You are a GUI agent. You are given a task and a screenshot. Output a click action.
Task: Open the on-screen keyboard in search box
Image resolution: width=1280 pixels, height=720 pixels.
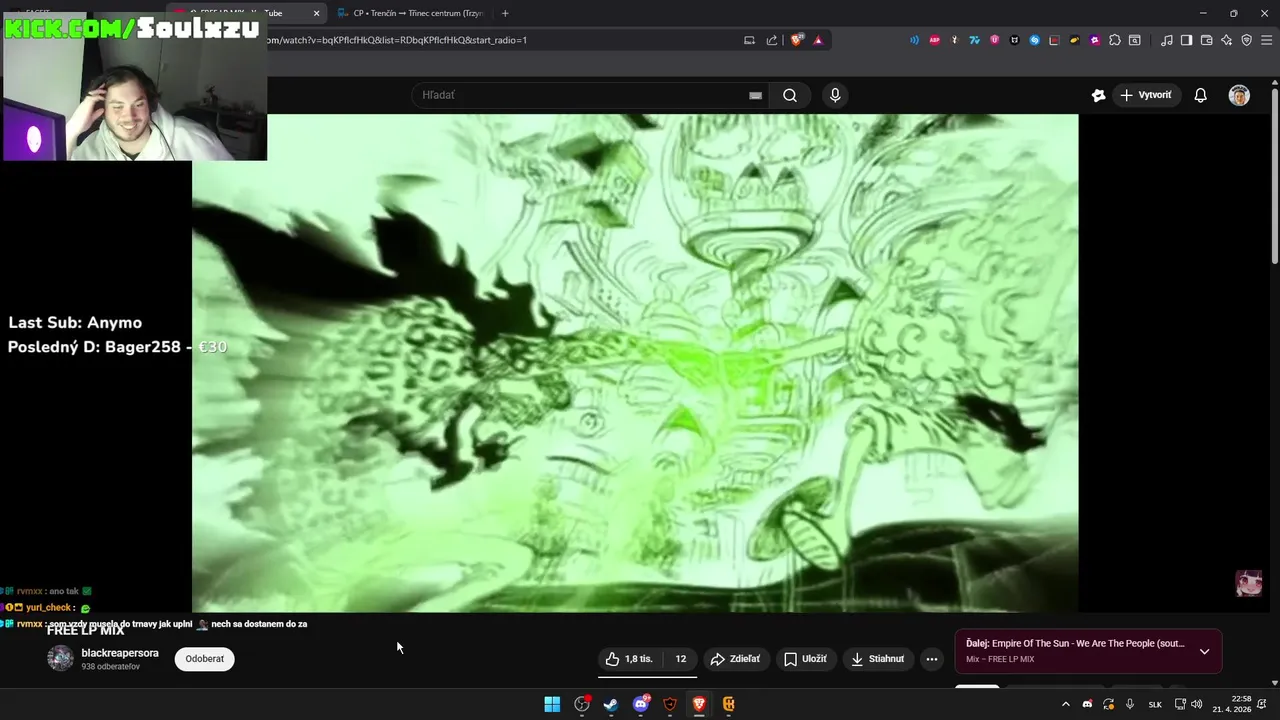pyautogui.click(x=756, y=95)
